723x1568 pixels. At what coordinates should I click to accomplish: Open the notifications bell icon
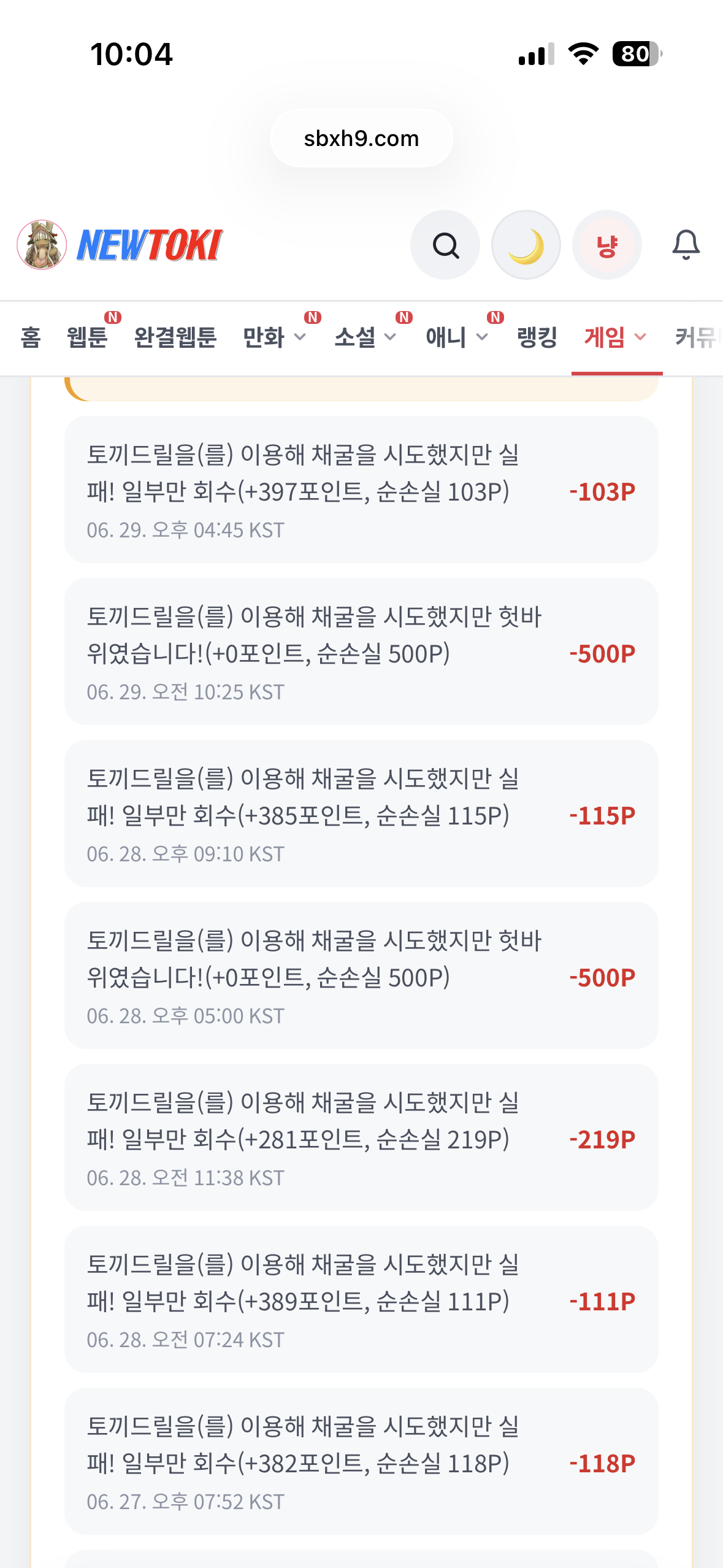(x=686, y=245)
